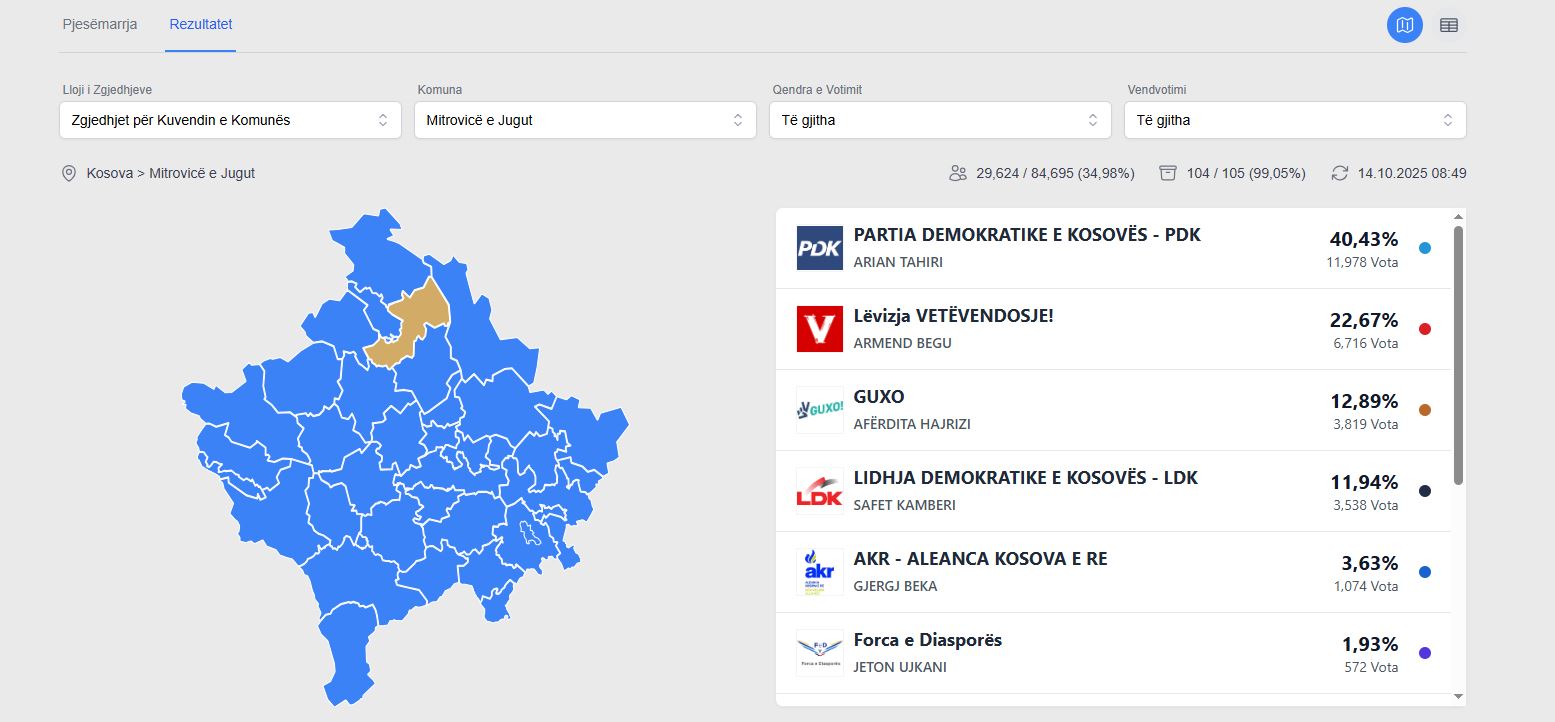
Task: Select the Rezultatet tab
Action: (x=201, y=24)
